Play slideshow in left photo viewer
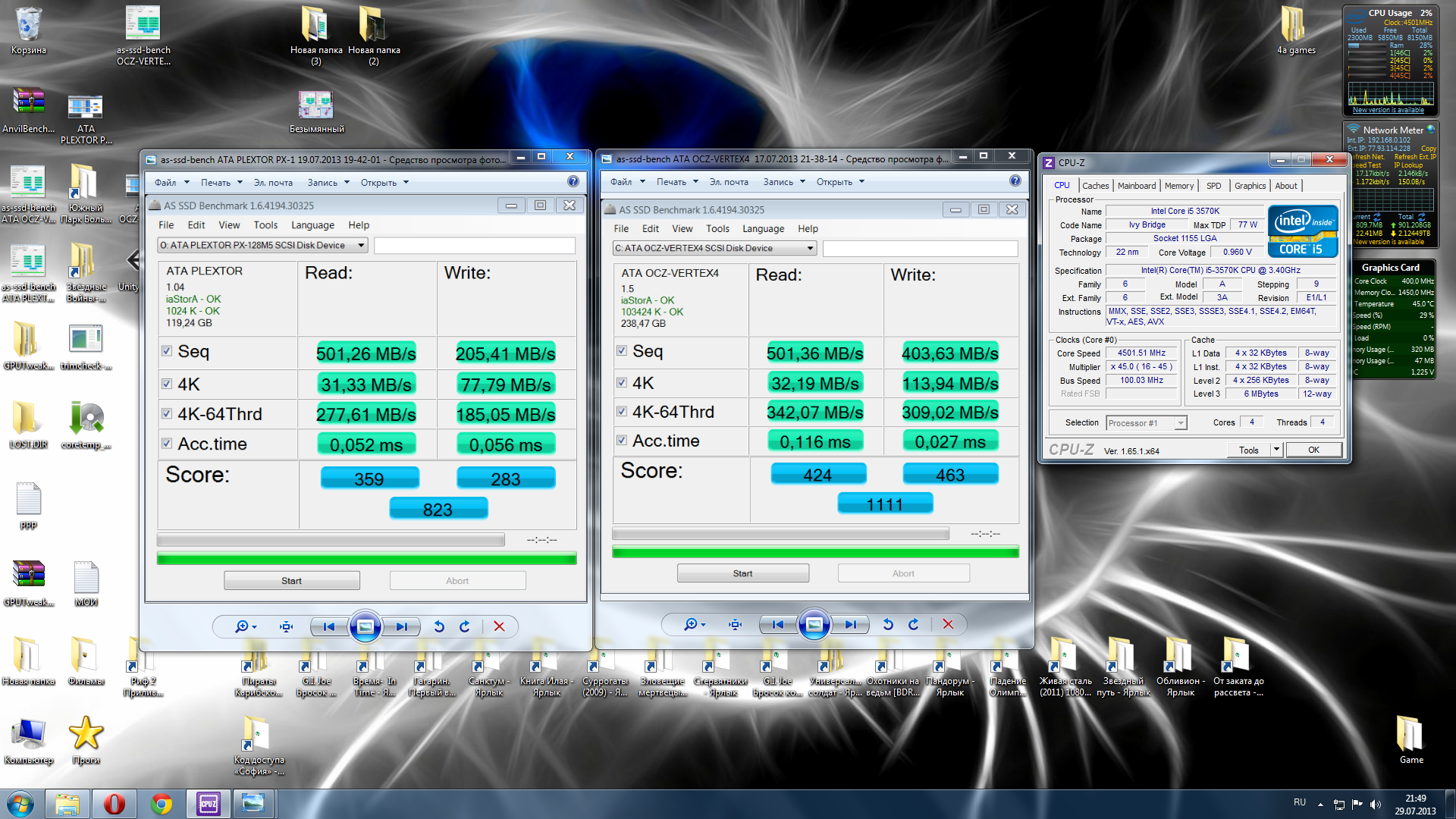This screenshot has width=1456, height=819. (365, 626)
